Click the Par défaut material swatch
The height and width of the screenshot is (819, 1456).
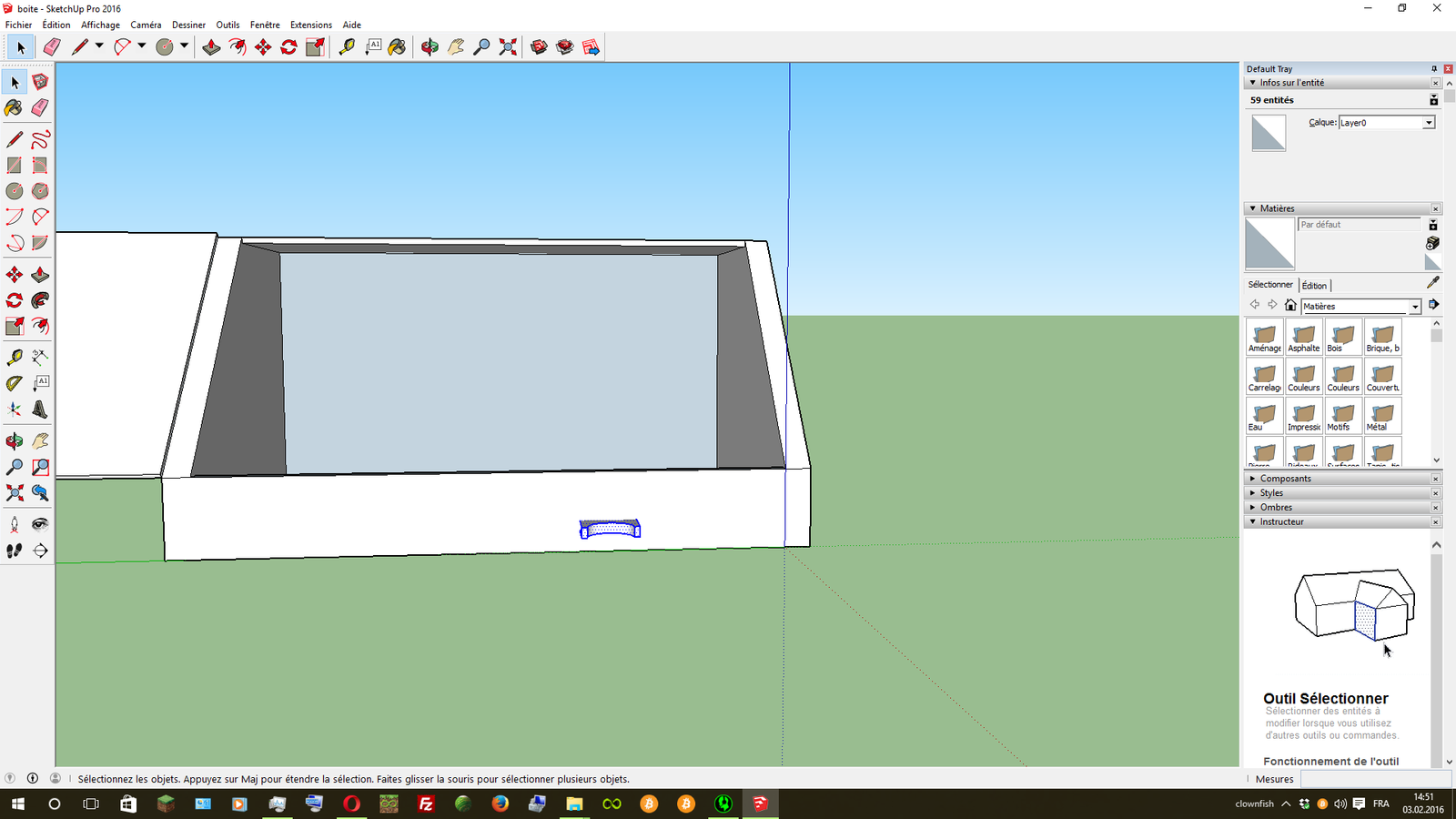(1269, 243)
